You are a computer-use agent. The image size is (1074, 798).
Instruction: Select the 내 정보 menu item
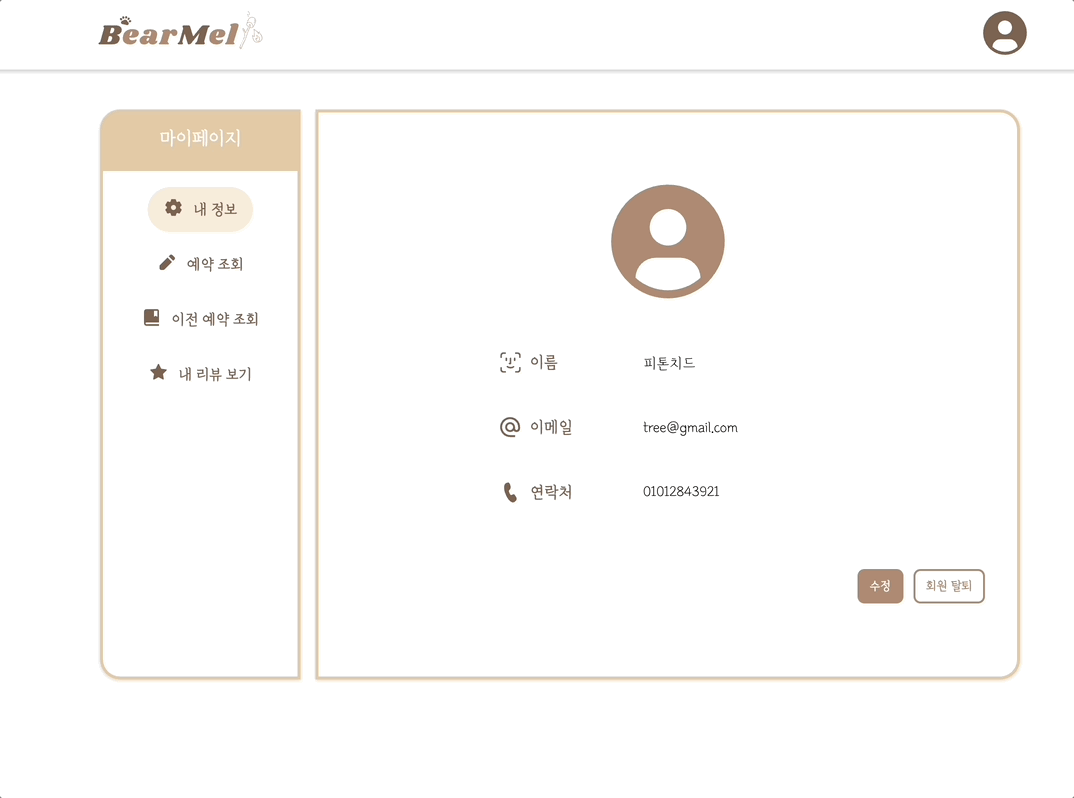200,209
